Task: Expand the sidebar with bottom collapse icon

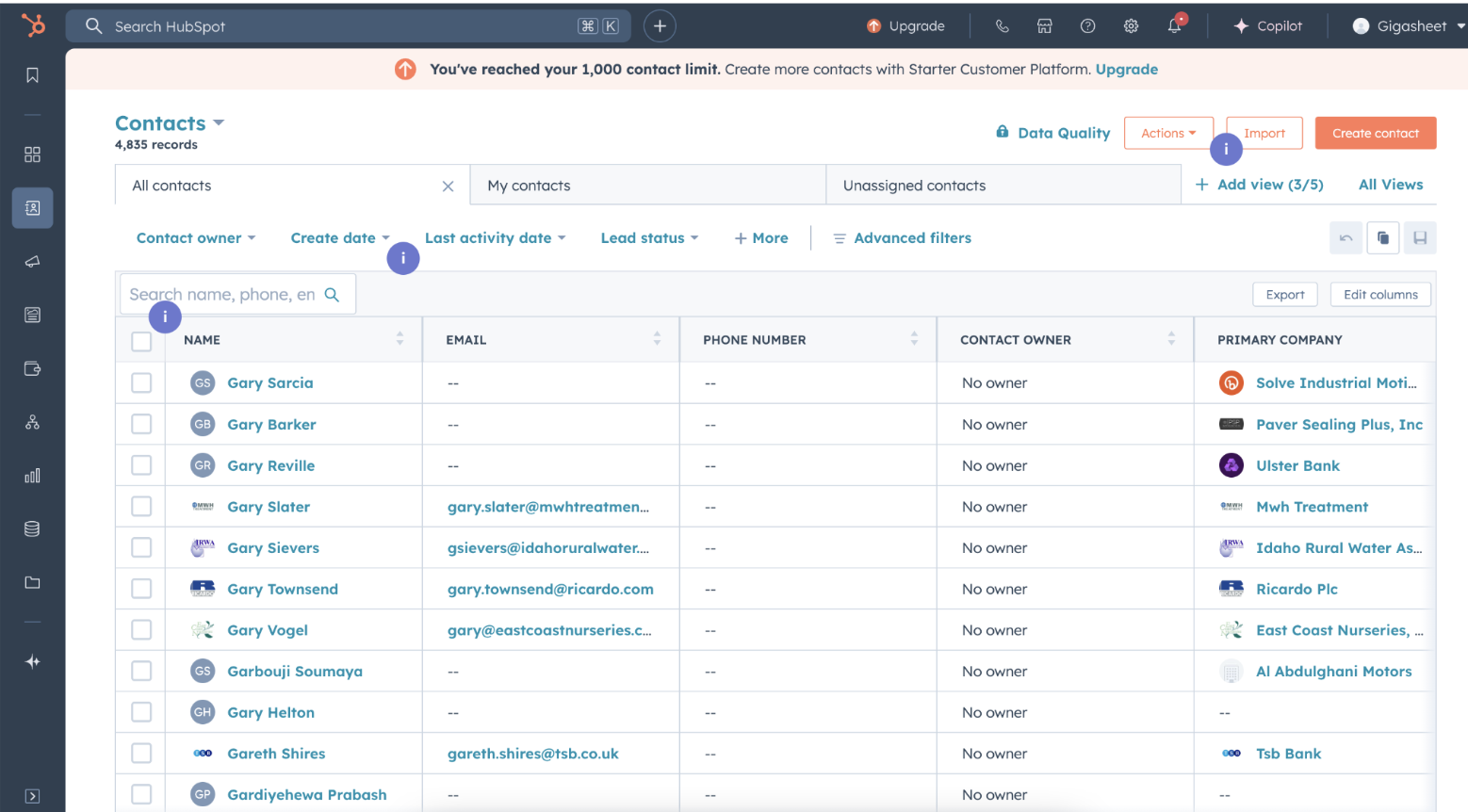Action: click(x=32, y=796)
